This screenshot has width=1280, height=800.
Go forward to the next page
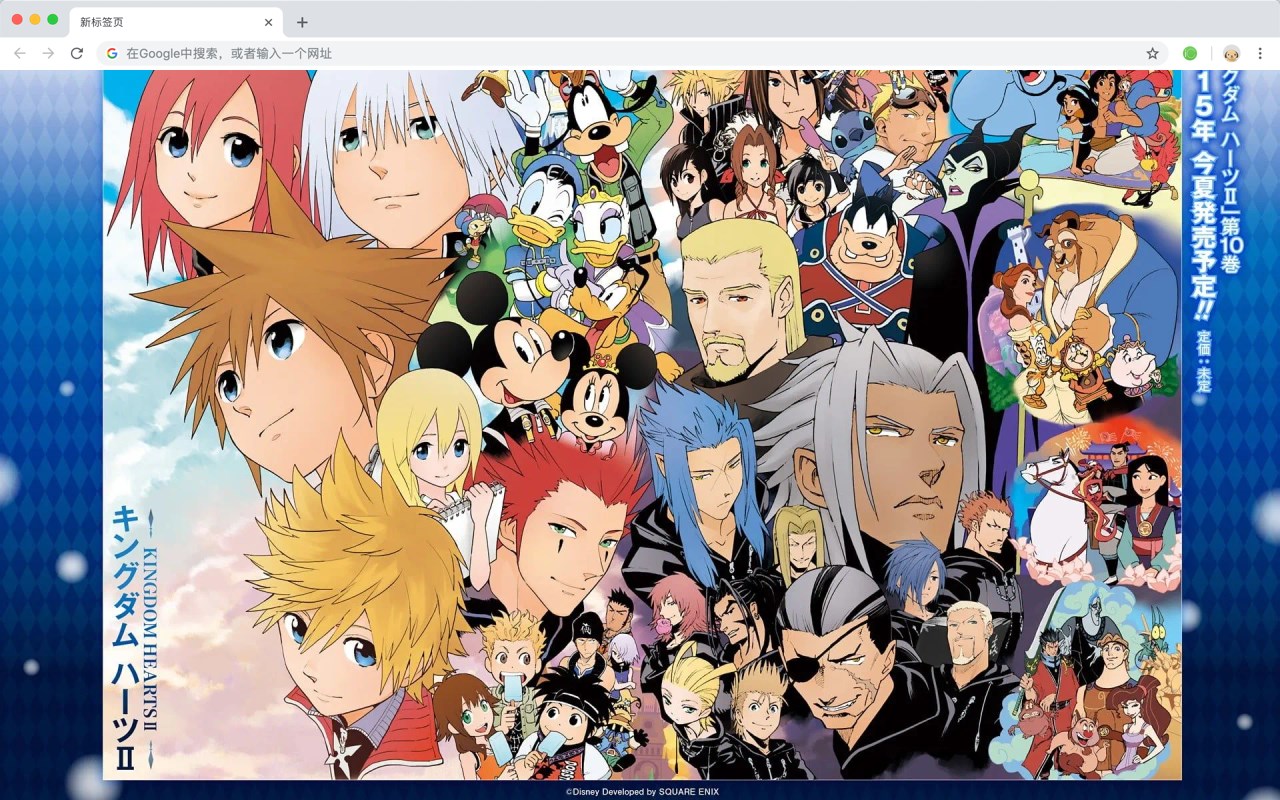pos(48,53)
